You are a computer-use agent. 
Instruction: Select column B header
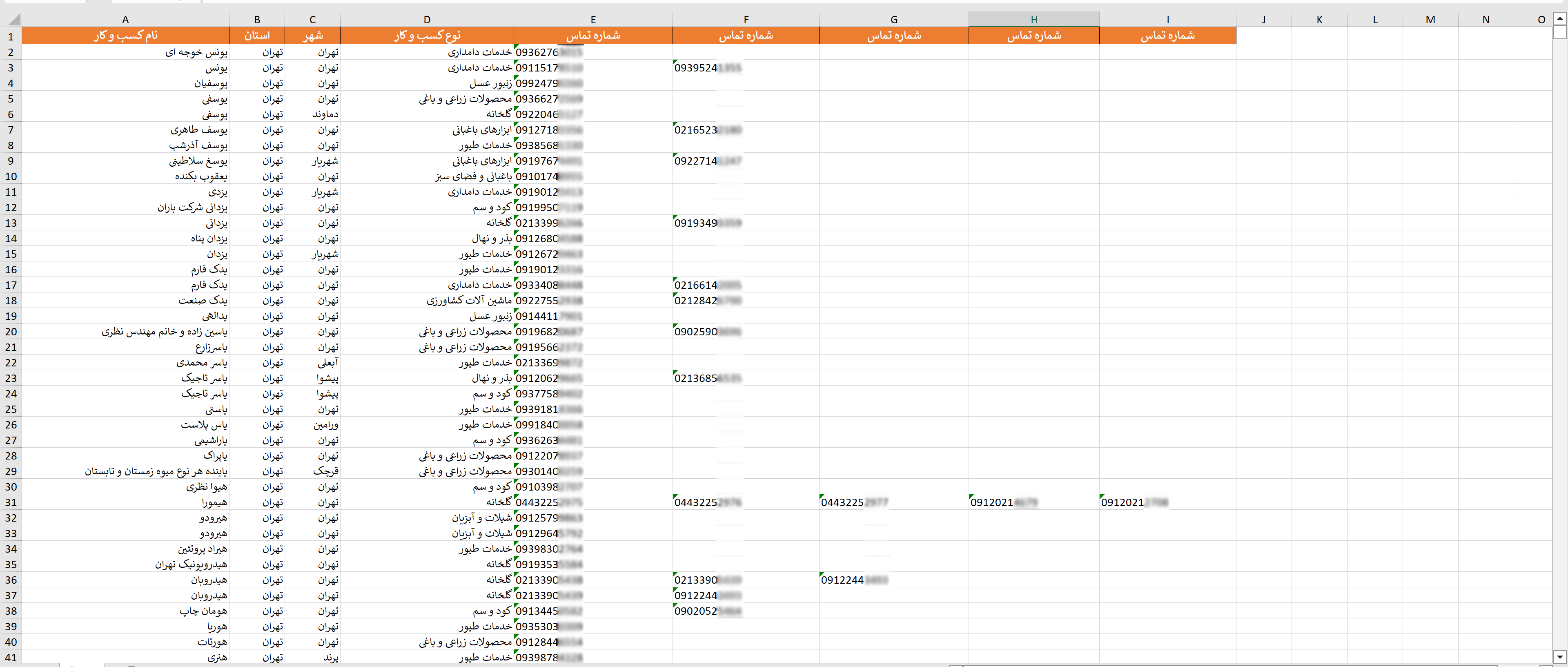pyautogui.click(x=257, y=20)
